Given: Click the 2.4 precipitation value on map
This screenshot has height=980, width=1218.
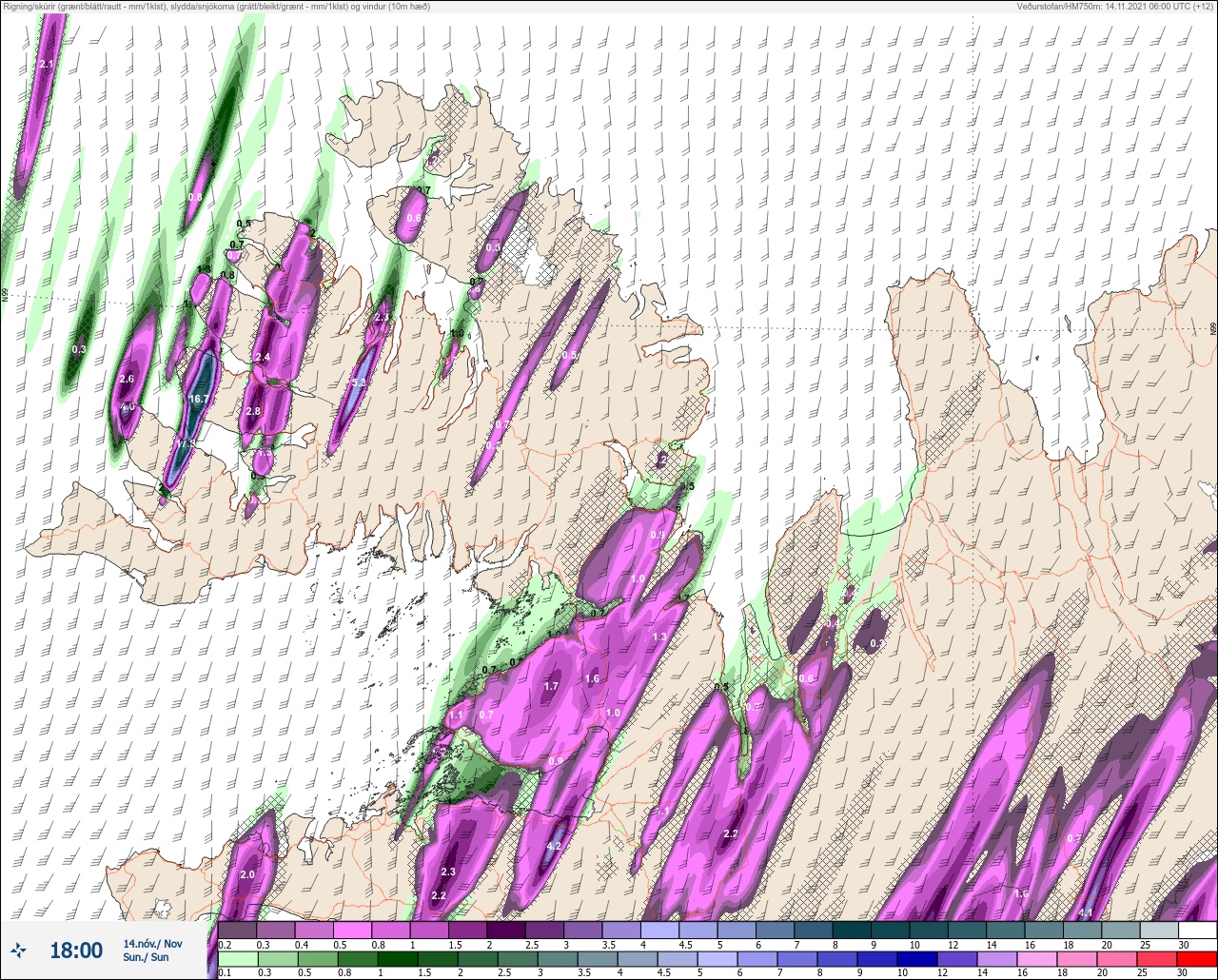Looking at the screenshot, I should [264, 358].
